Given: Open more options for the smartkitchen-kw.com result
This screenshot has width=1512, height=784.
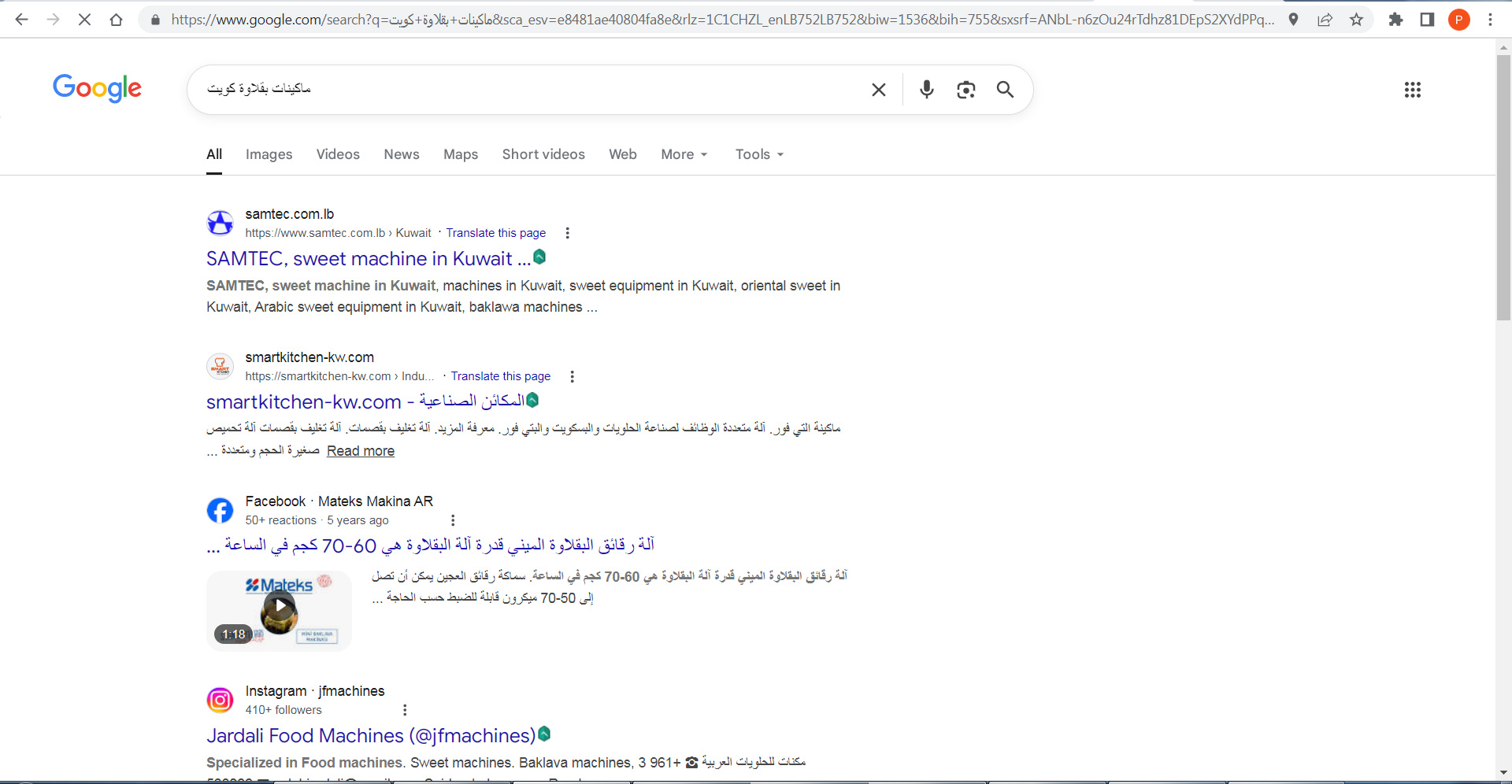Looking at the screenshot, I should (x=573, y=376).
